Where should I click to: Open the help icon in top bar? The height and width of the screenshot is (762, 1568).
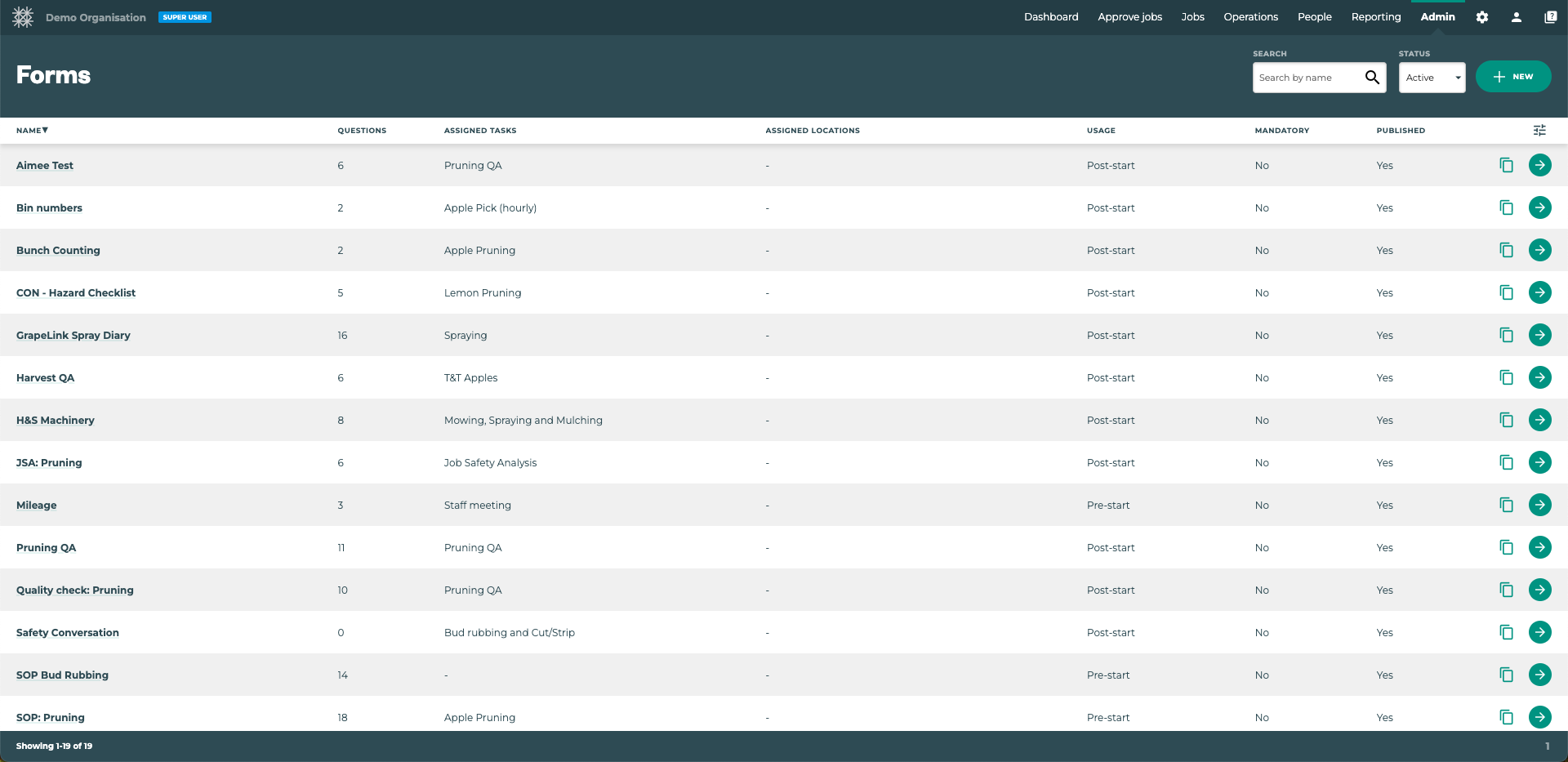(1550, 17)
